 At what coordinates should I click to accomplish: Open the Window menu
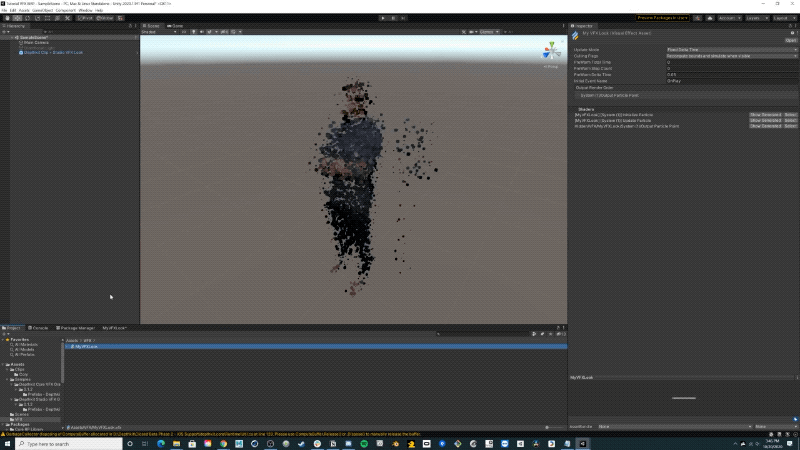(85, 10)
